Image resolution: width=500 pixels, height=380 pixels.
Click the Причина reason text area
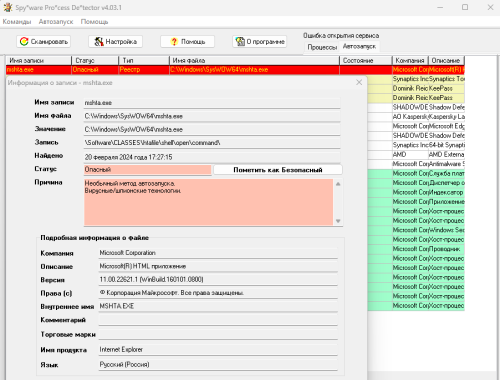[x=209, y=202]
